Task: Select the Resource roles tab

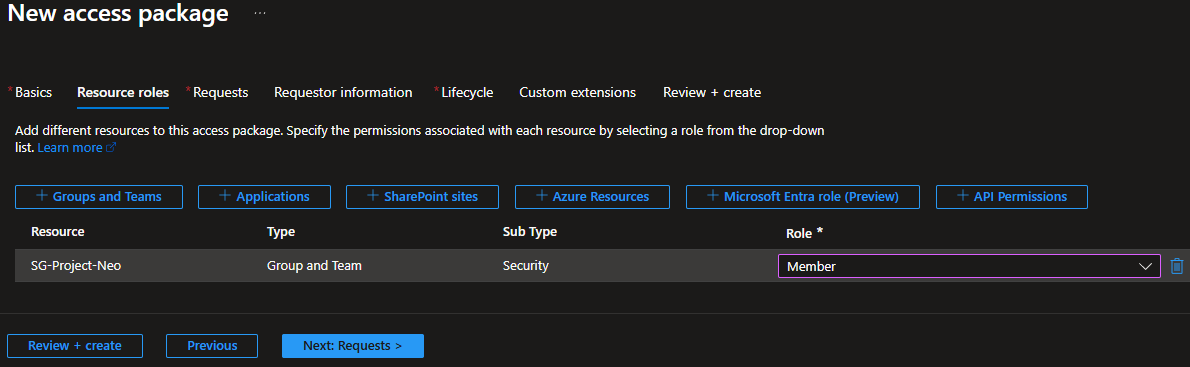Action: tap(123, 93)
